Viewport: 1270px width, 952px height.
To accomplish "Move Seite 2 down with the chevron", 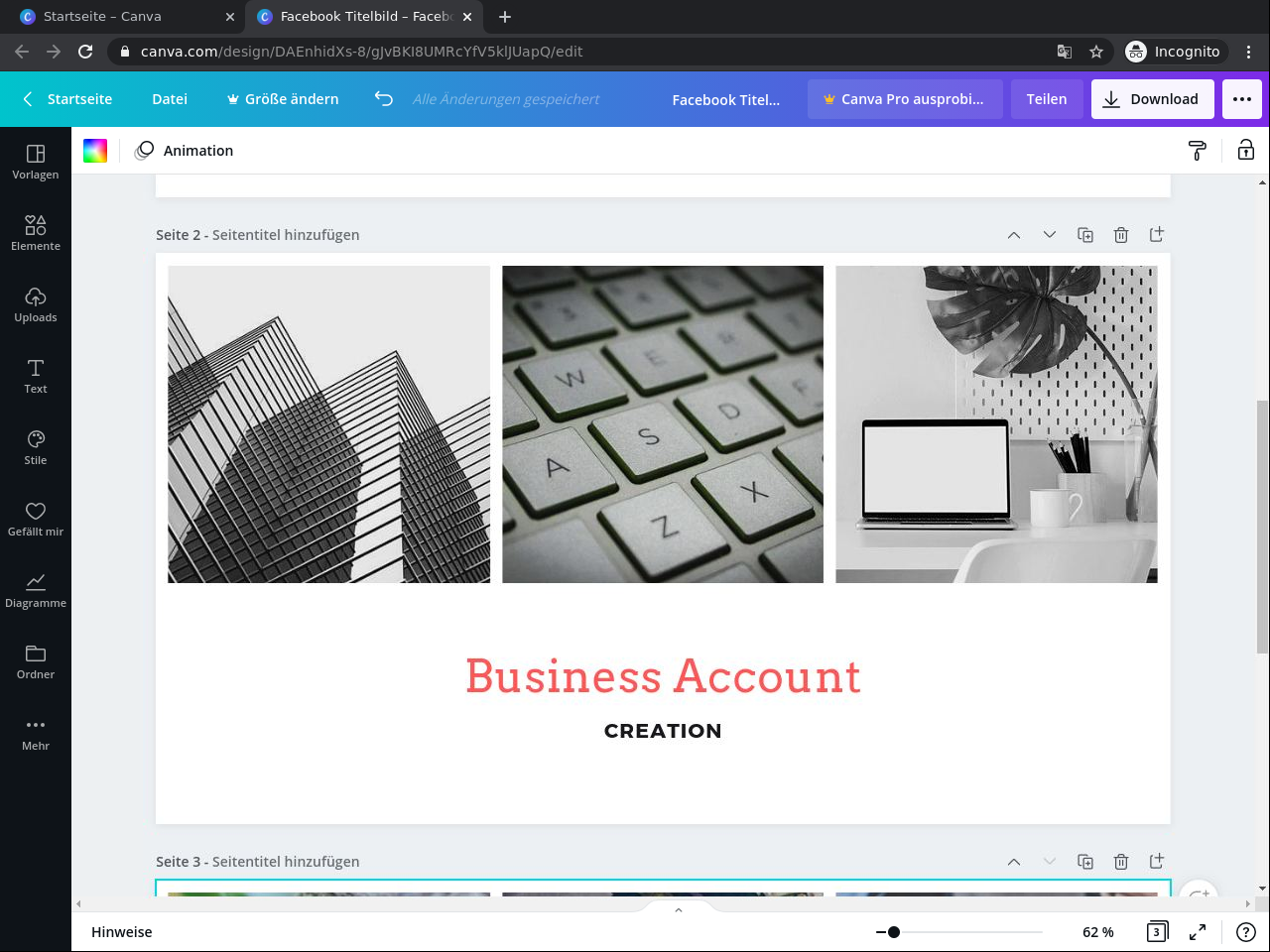I will [1050, 235].
